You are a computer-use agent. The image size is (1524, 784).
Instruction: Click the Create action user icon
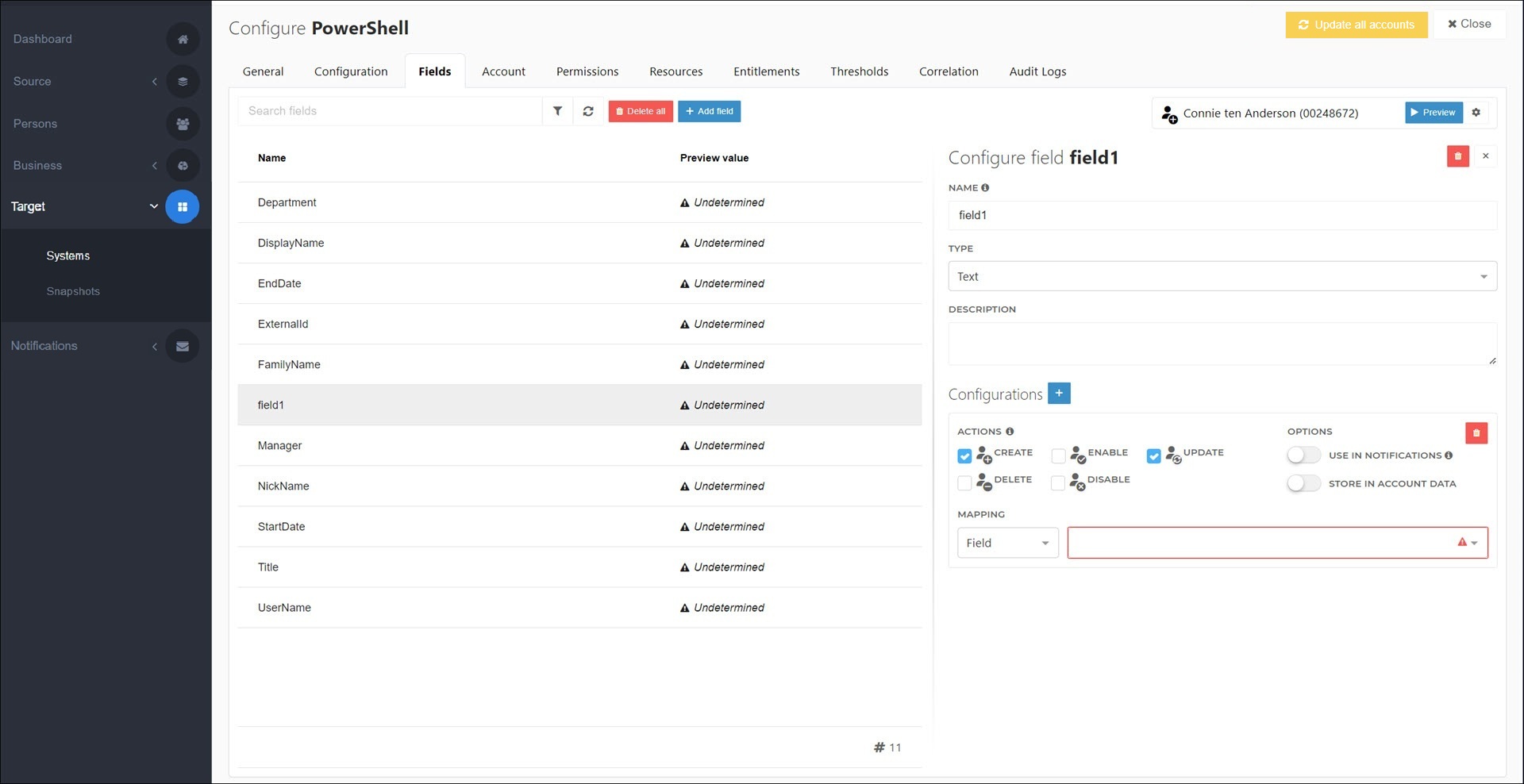point(984,455)
